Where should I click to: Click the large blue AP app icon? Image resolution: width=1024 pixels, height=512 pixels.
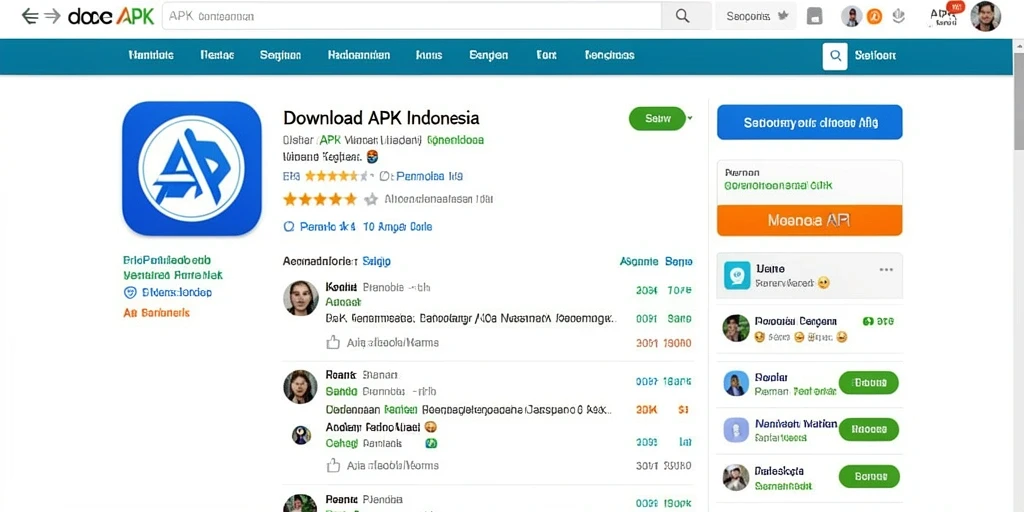(191, 168)
